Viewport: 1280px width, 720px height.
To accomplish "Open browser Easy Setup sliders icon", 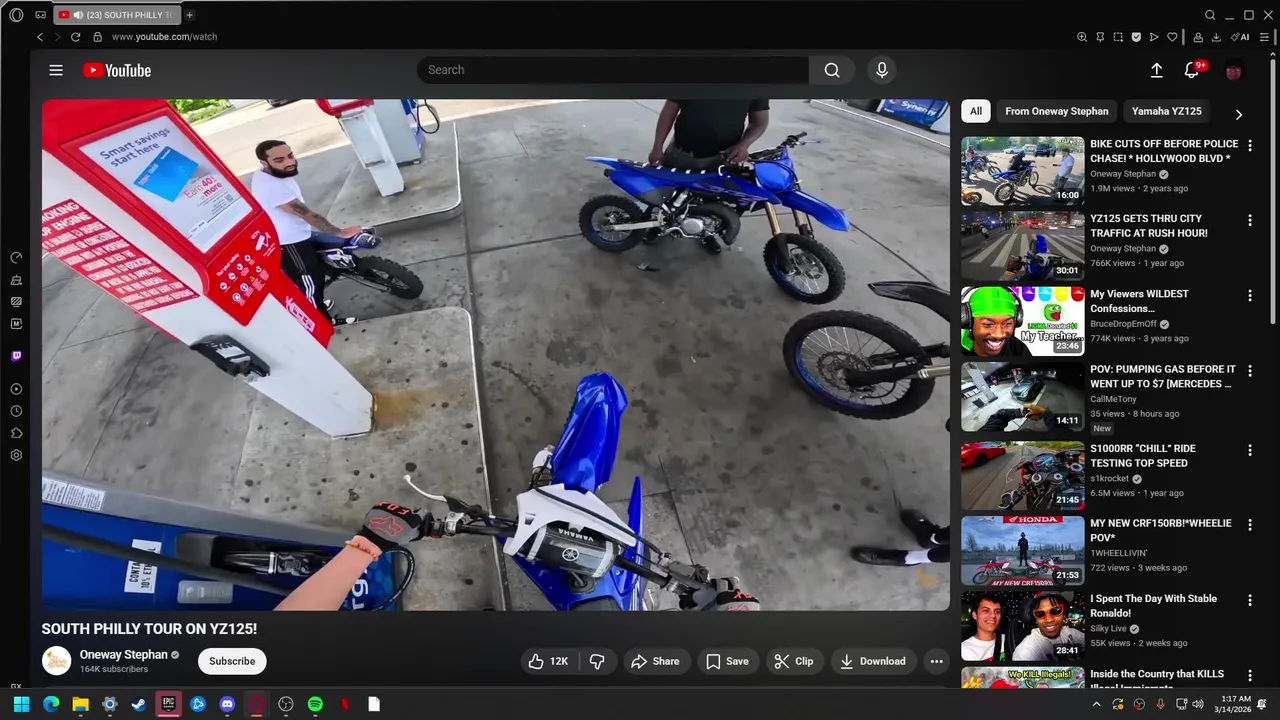I will click(x=1265, y=37).
